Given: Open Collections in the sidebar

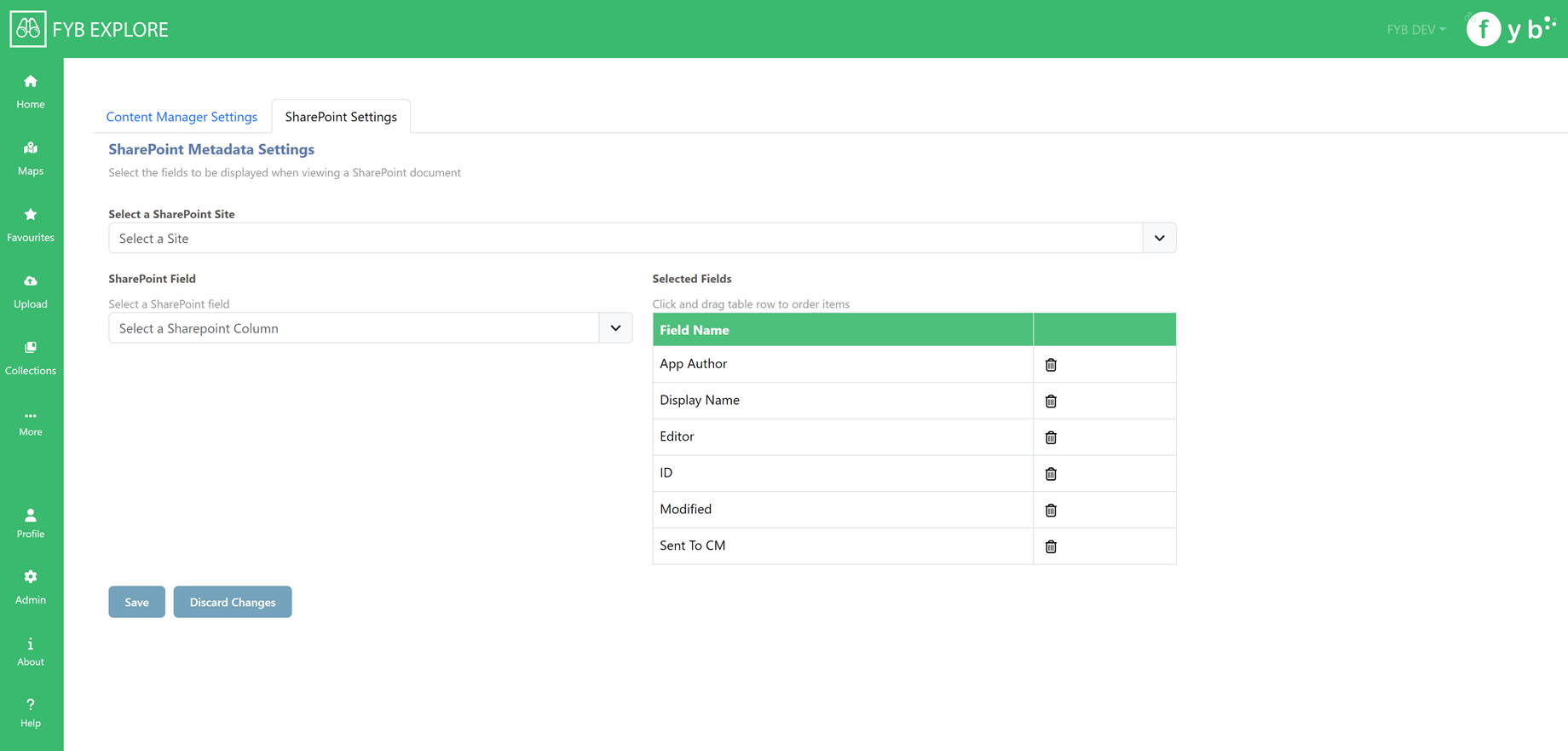Looking at the screenshot, I should click(31, 357).
